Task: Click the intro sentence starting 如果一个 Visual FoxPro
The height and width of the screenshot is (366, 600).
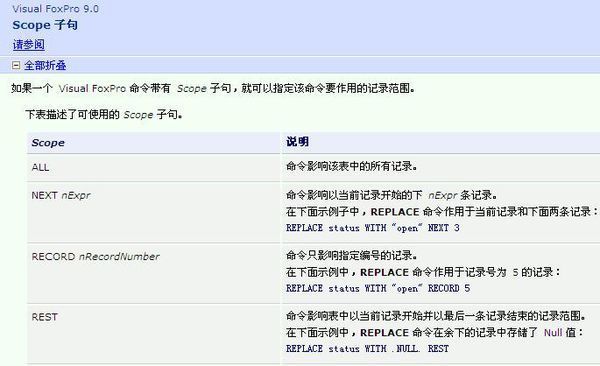Action: pos(213,88)
